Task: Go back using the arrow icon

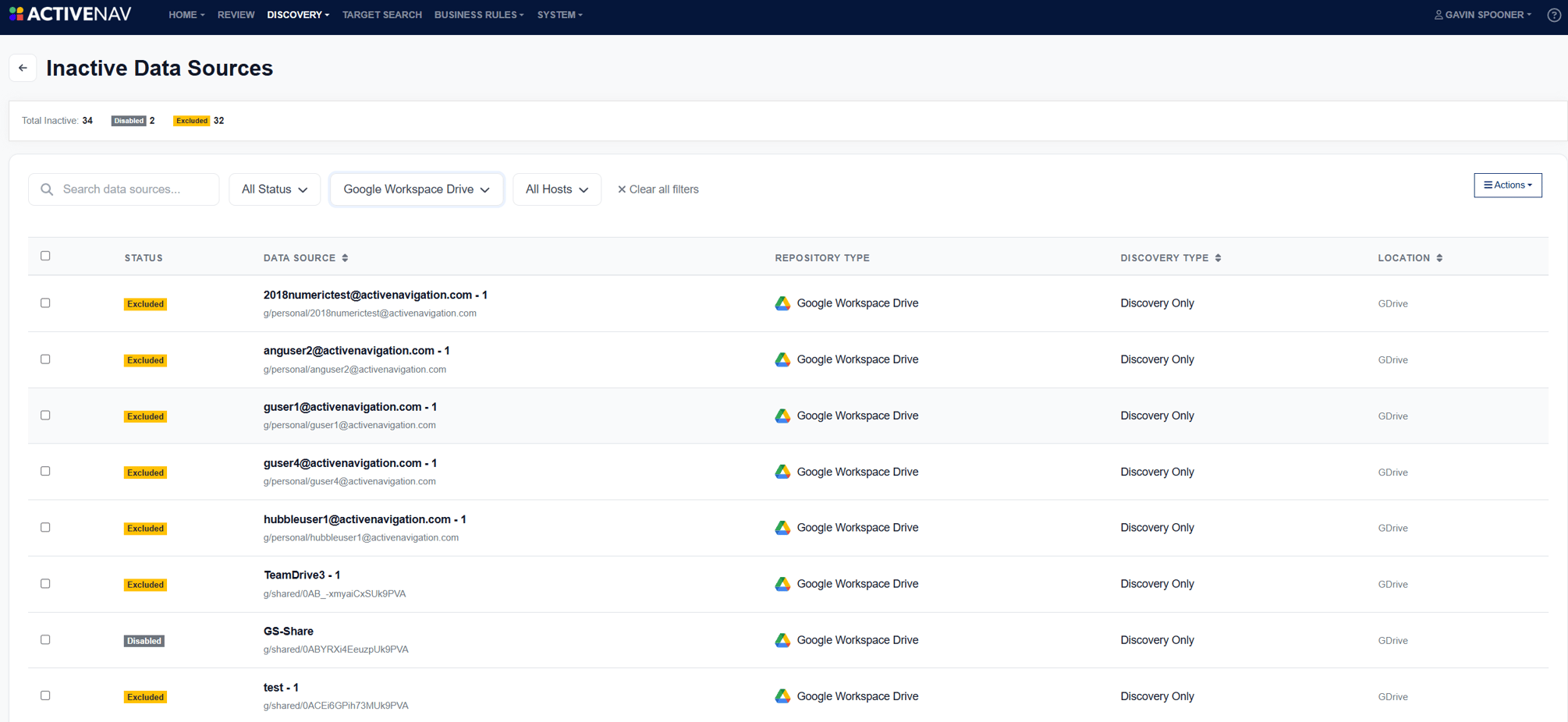Action: pos(23,68)
